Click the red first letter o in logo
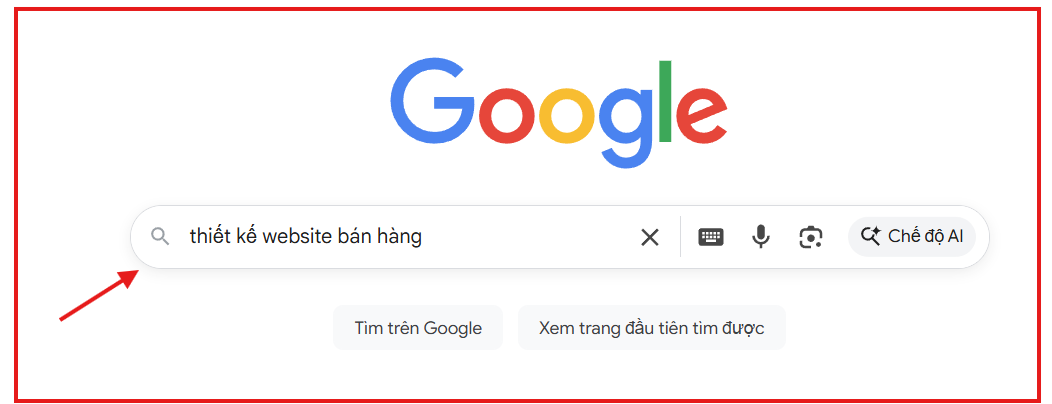This screenshot has height=404, width=1052. coord(507,115)
